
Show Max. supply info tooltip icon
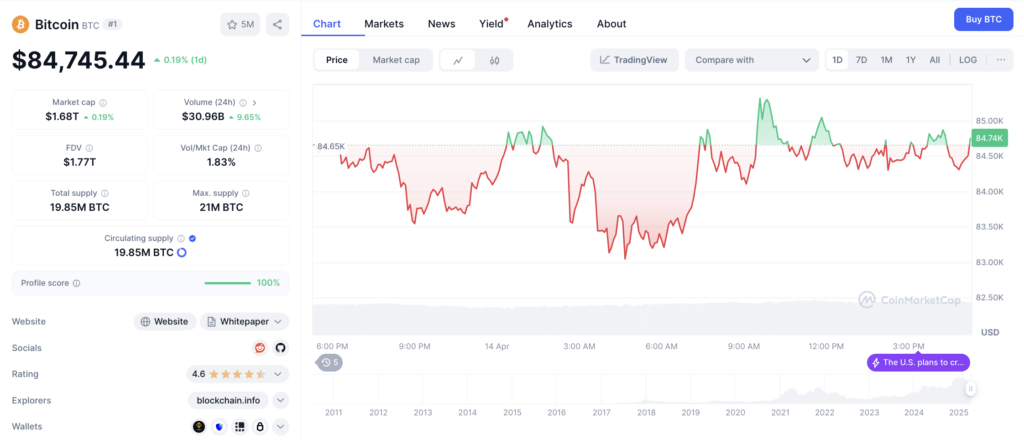coord(246,193)
